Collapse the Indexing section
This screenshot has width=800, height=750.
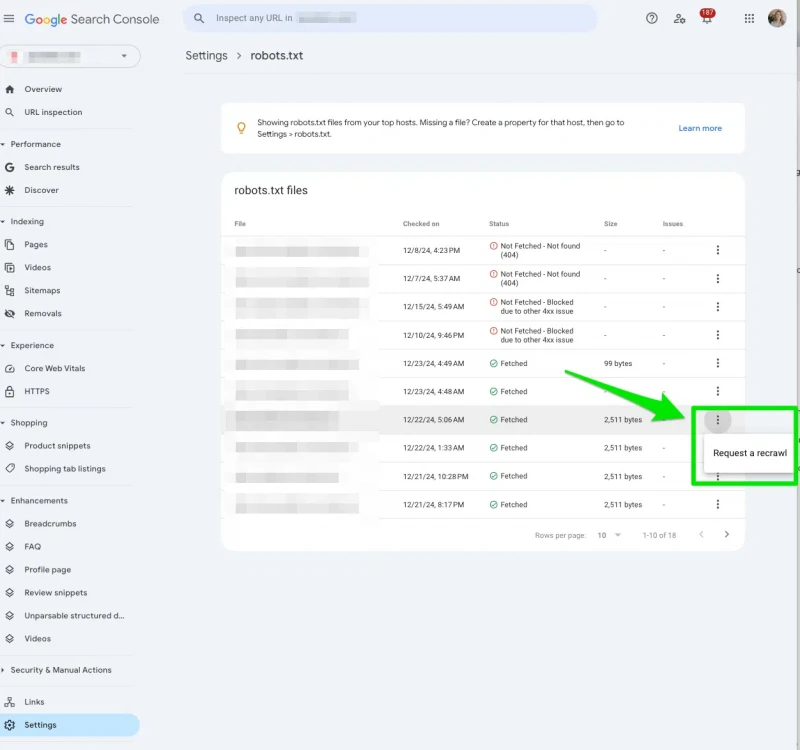tap(3, 221)
